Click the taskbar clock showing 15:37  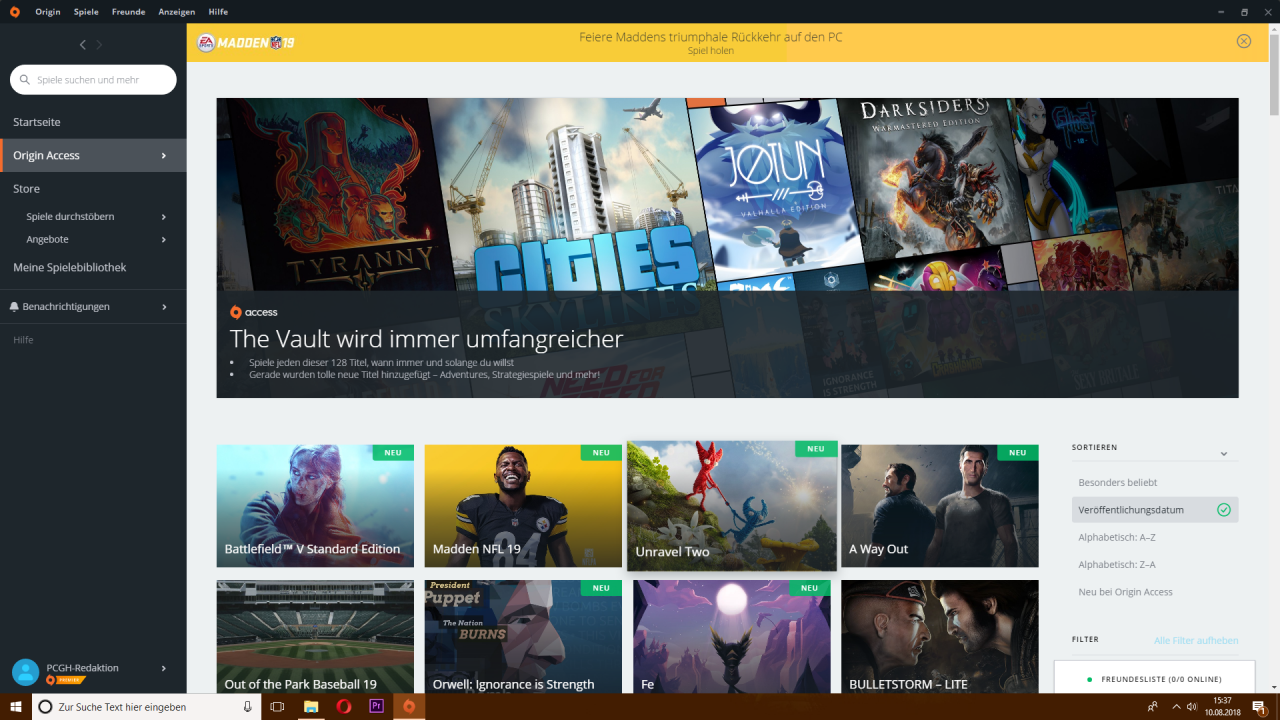tap(1221, 707)
